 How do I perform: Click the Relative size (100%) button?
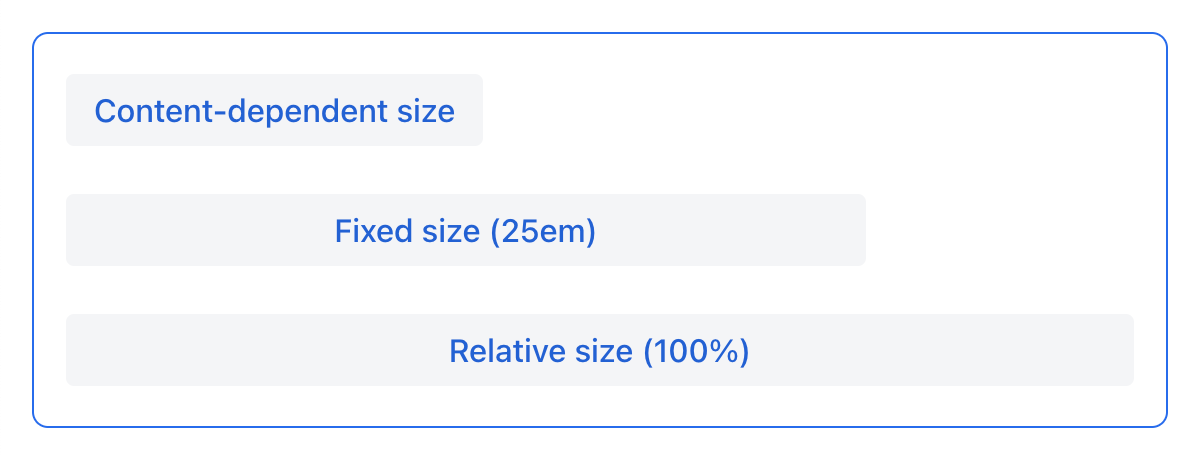(x=599, y=351)
